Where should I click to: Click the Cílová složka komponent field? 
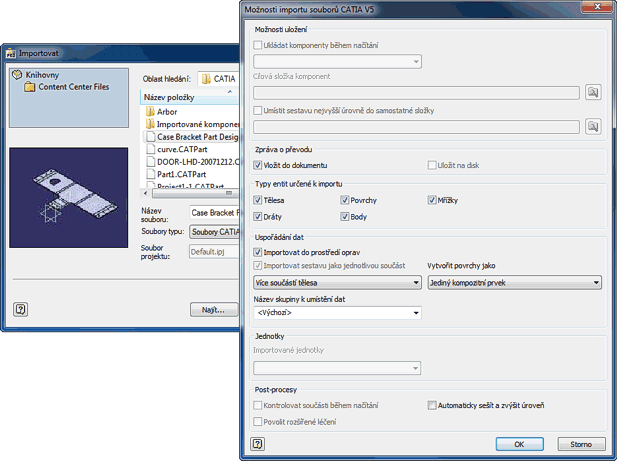[416, 93]
